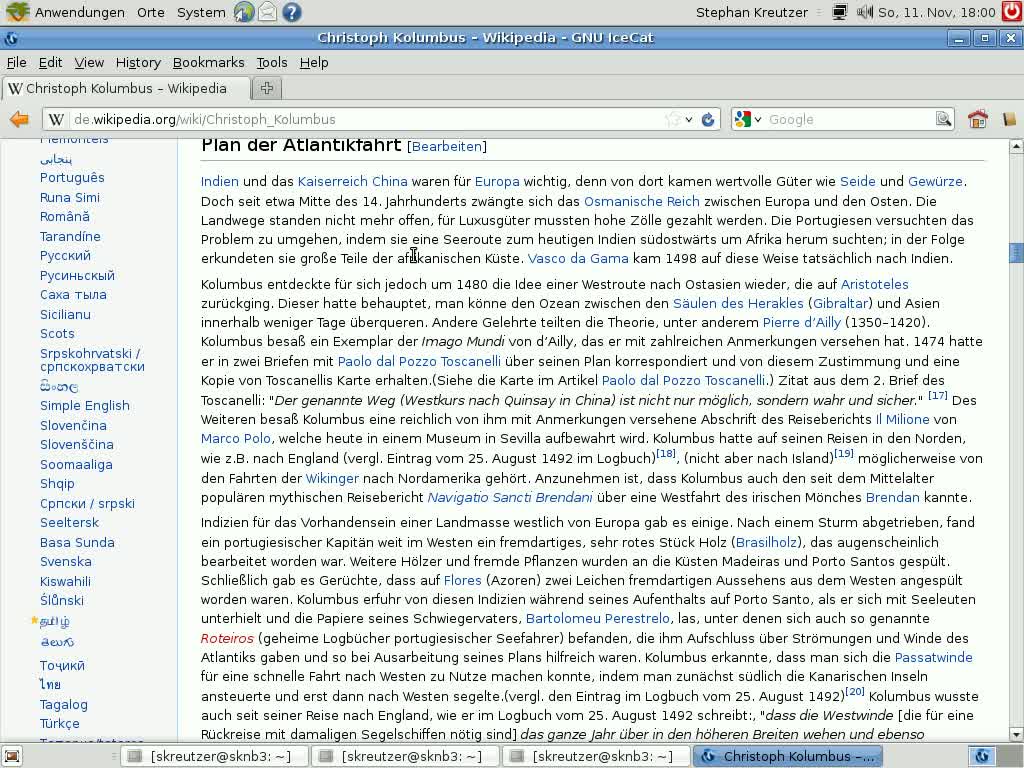Open the Orte menu

point(151,12)
